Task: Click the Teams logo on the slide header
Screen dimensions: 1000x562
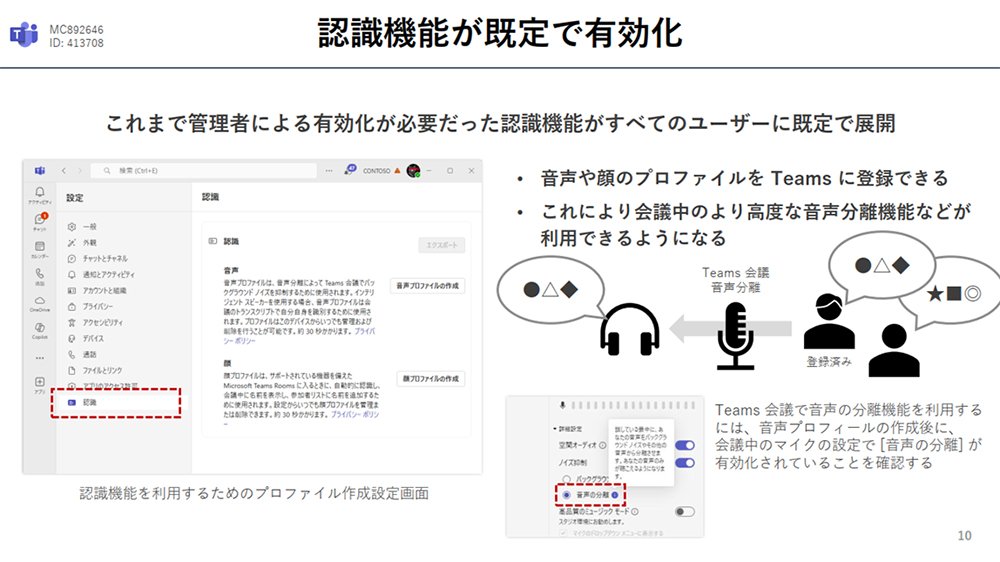Action: pos(24,34)
